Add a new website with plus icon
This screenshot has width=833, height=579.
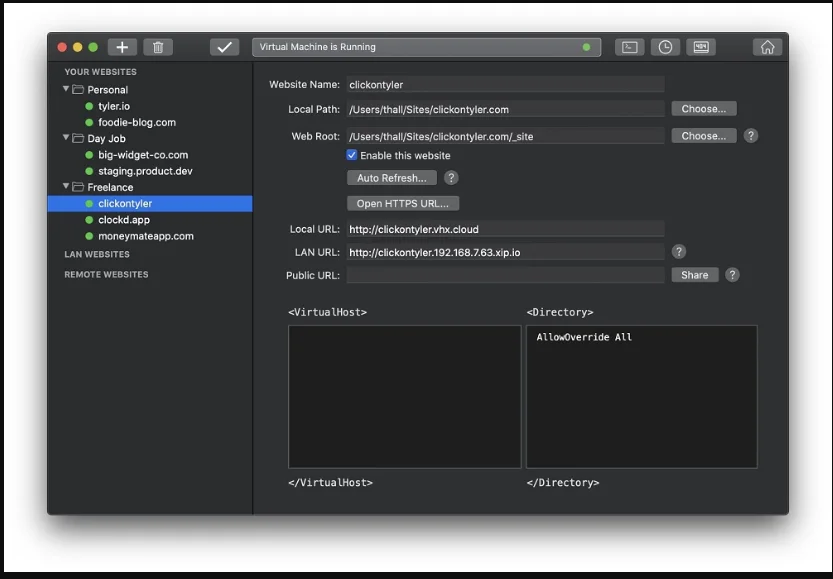tap(122, 47)
